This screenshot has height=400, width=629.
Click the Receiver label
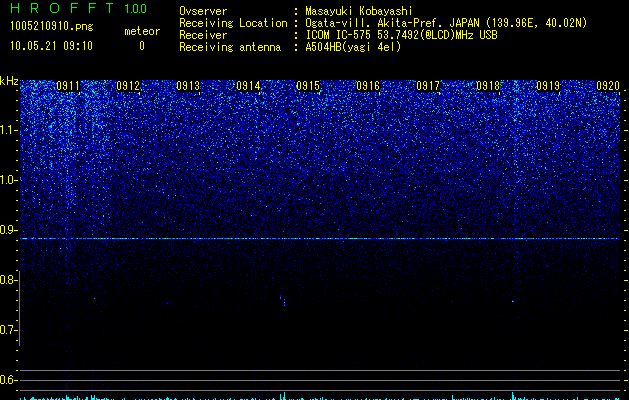(x=203, y=35)
